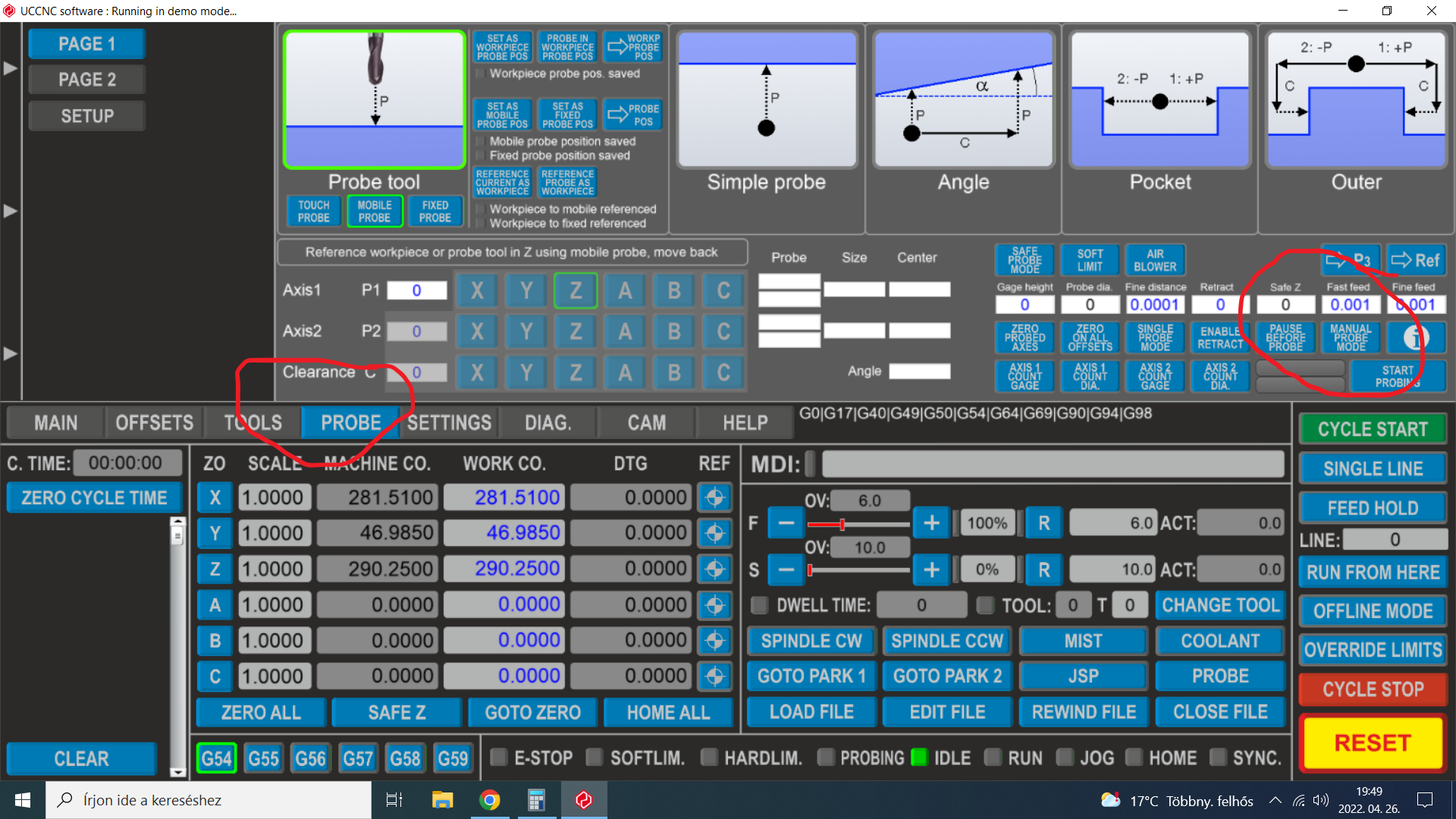Toggle the Tool checkbox

[985, 605]
